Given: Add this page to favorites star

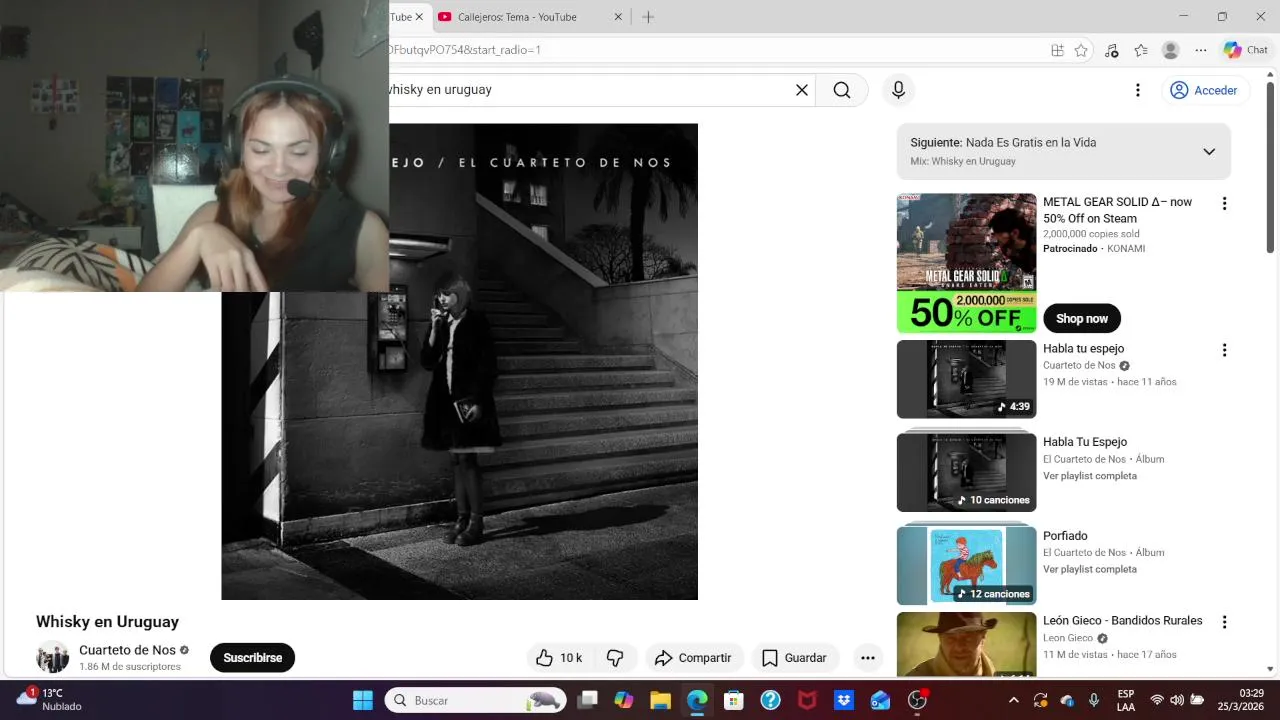Looking at the screenshot, I should [x=1081, y=50].
